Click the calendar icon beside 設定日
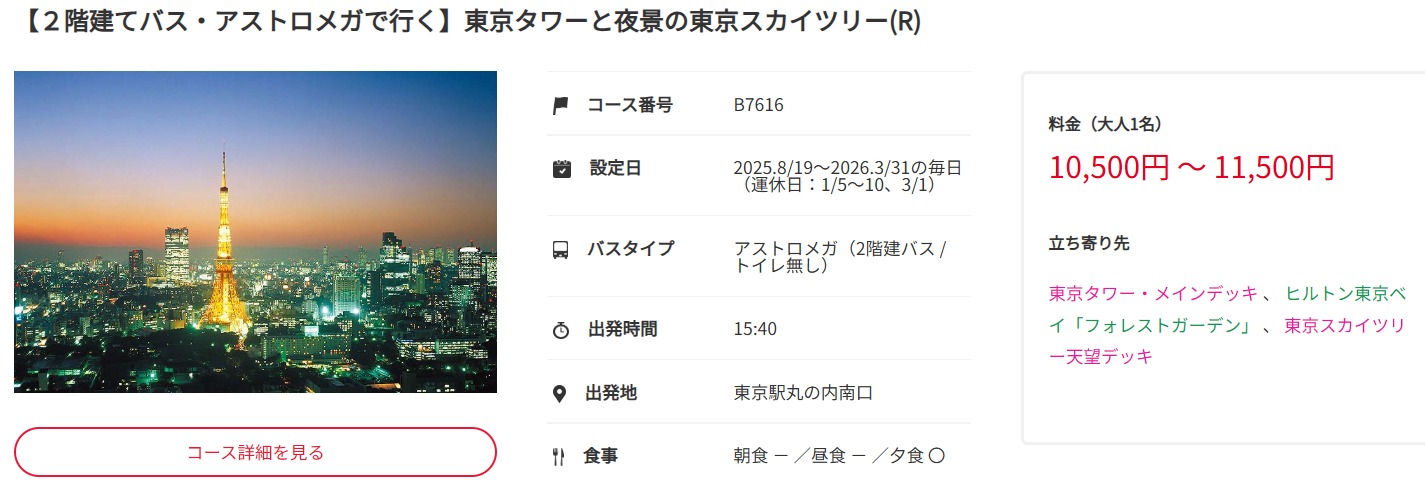 [x=561, y=168]
